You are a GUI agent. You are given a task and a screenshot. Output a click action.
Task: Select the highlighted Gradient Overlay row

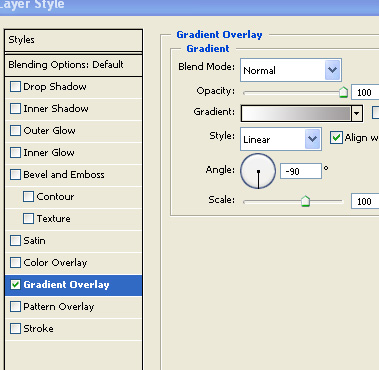(74, 285)
